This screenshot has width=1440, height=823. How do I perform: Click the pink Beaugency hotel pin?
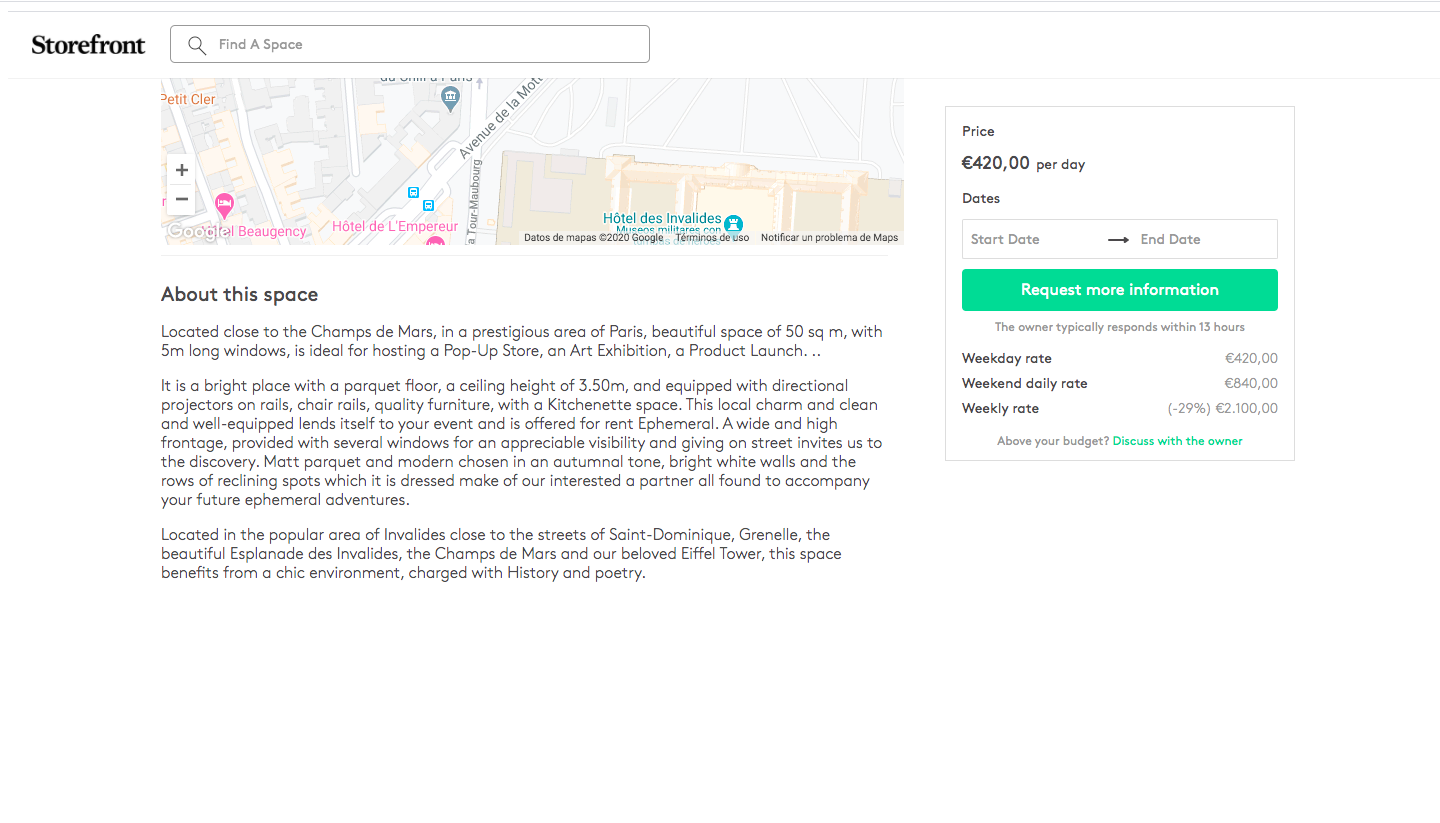(x=224, y=206)
